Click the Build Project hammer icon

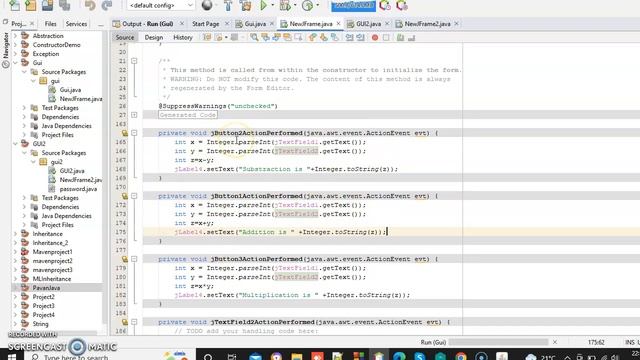[x=228, y=5]
